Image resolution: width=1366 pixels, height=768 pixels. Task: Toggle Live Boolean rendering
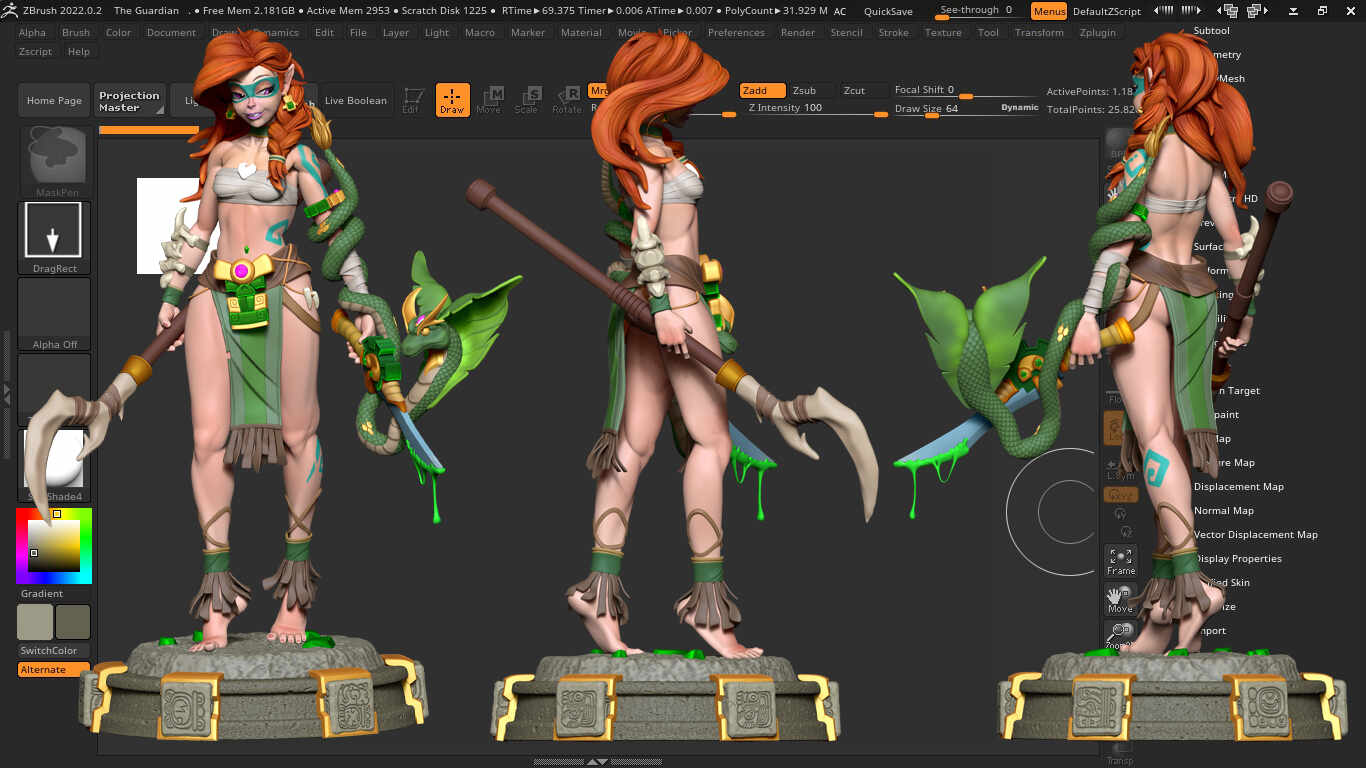pyautogui.click(x=355, y=100)
